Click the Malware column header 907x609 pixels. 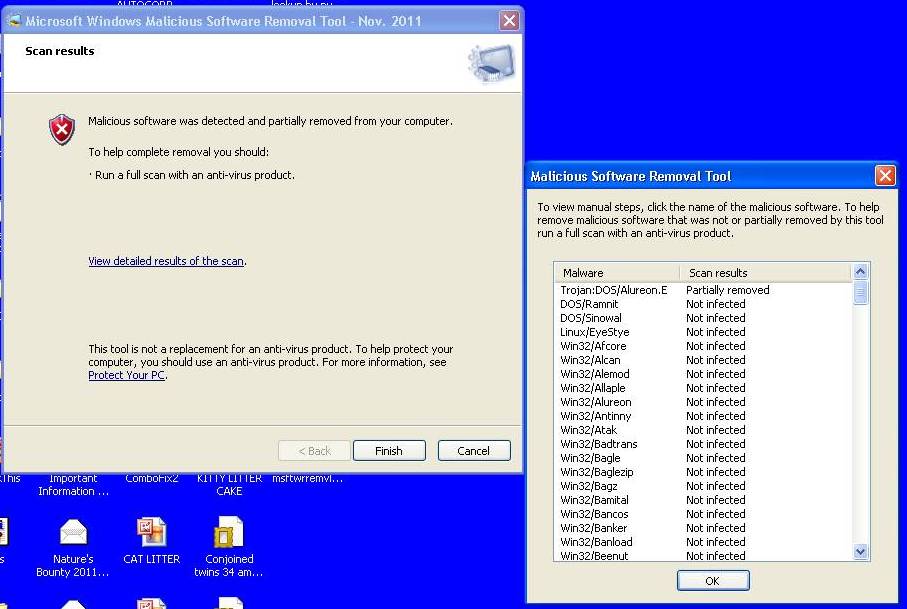(616, 272)
